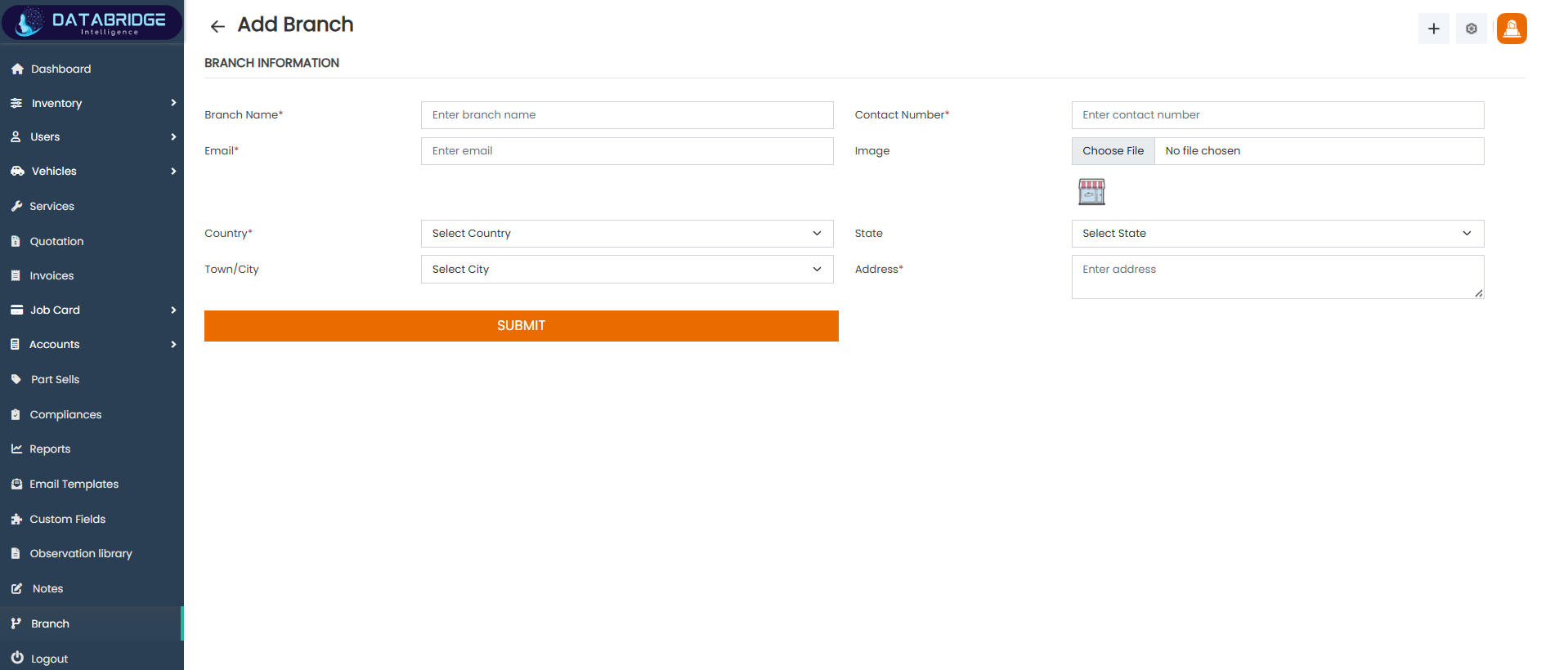1568x670 pixels.
Task: Click the Branch fork icon
Action: click(x=16, y=624)
